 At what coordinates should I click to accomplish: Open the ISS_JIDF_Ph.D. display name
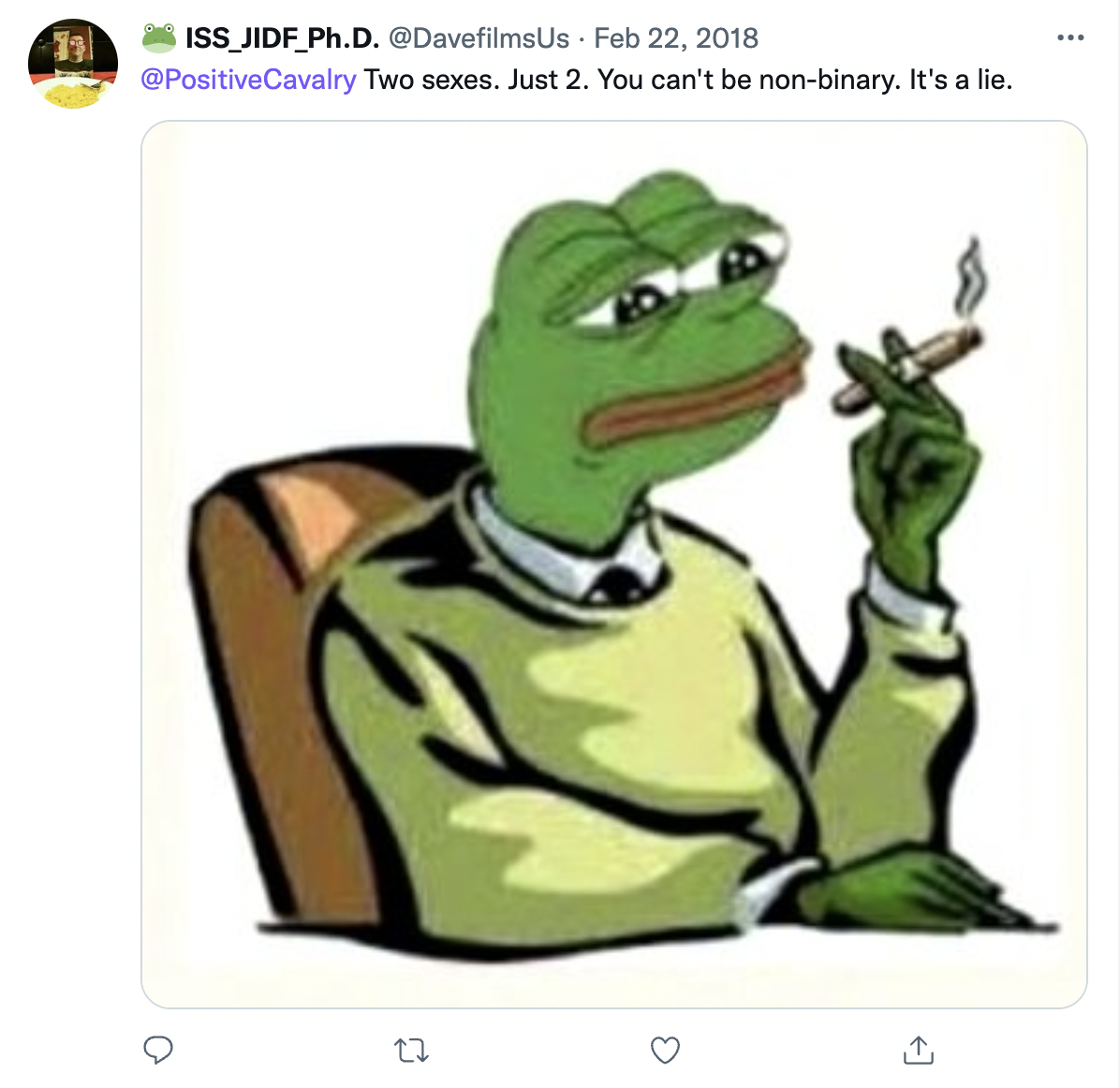coord(282,37)
